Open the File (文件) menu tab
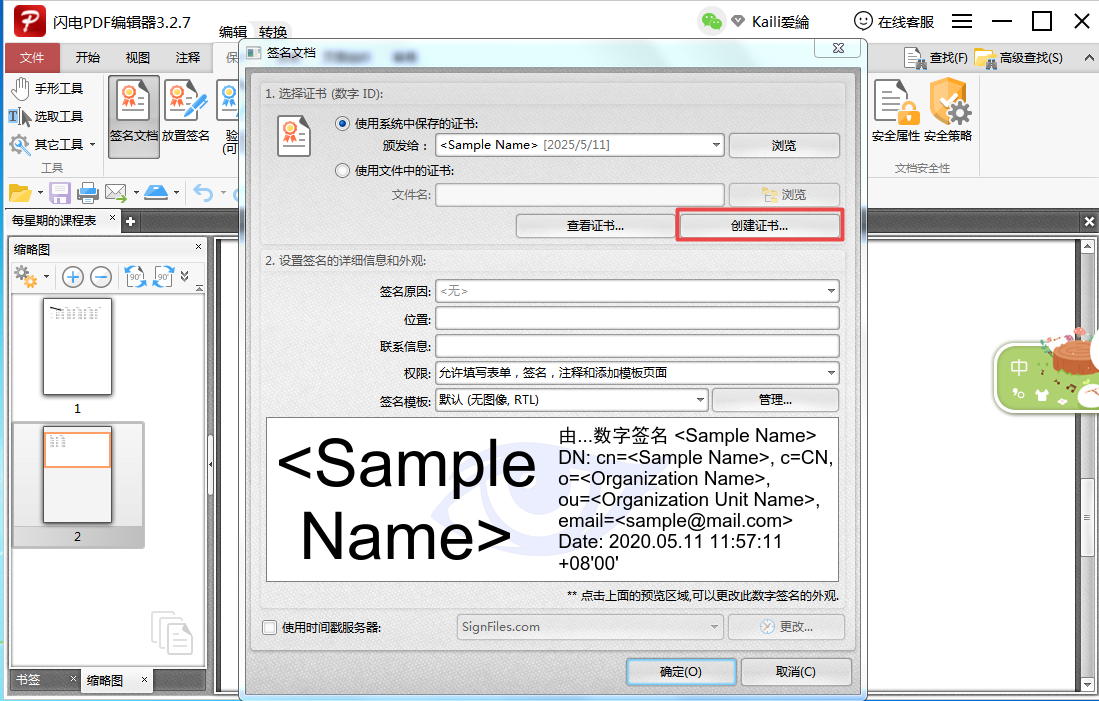This screenshot has width=1099, height=701. pyautogui.click(x=32, y=58)
